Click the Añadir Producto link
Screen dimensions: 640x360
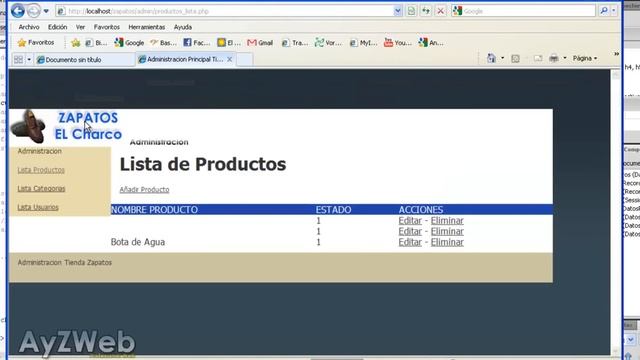pos(144,189)
